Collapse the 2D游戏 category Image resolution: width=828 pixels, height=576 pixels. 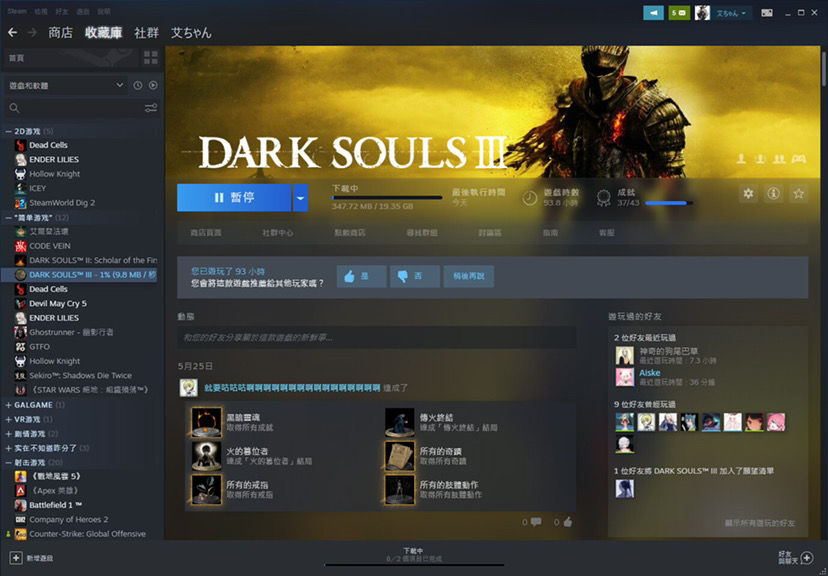tap(8, 131)
